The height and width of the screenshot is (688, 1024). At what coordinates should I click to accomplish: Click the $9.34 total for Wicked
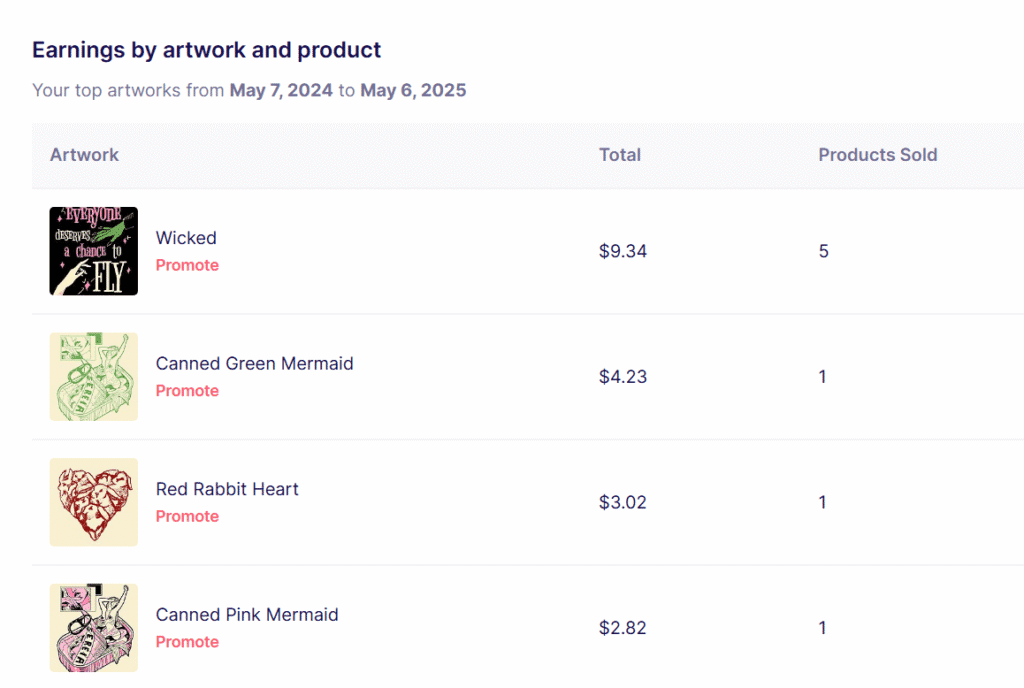[x=622, y=251]
